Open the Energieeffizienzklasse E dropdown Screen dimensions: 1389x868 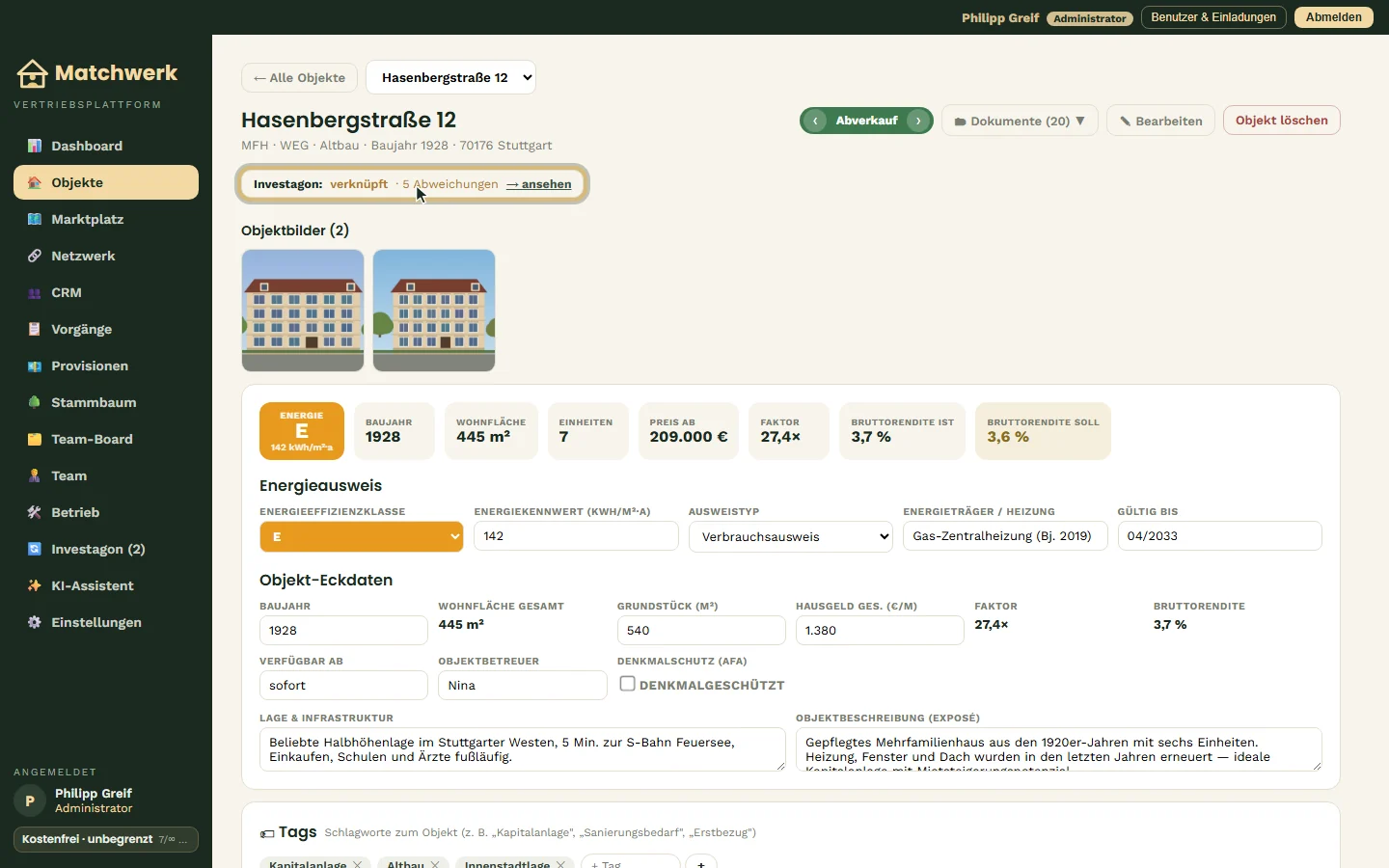(x=362, y=536)
